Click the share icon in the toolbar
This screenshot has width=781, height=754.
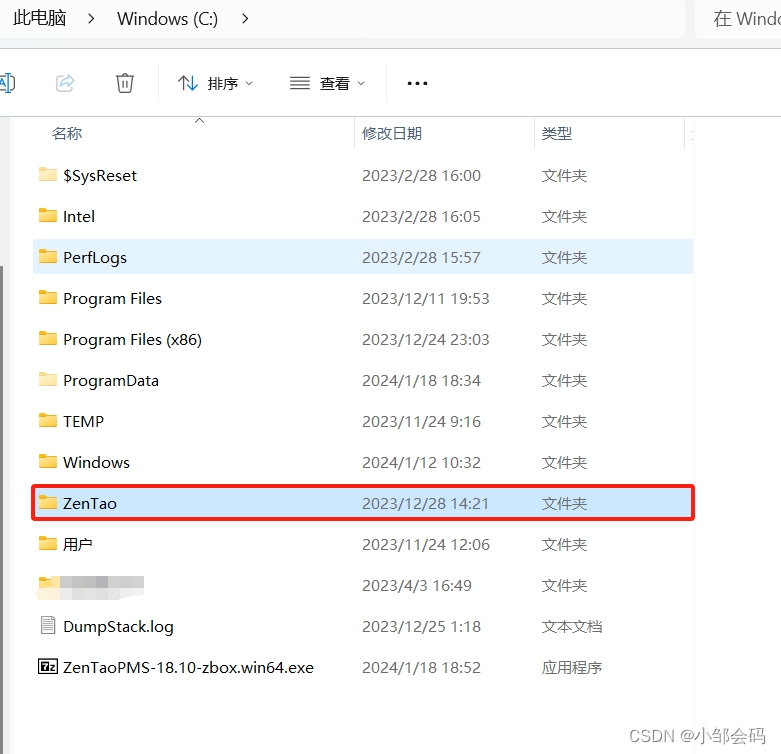click(x=65, y=83)
